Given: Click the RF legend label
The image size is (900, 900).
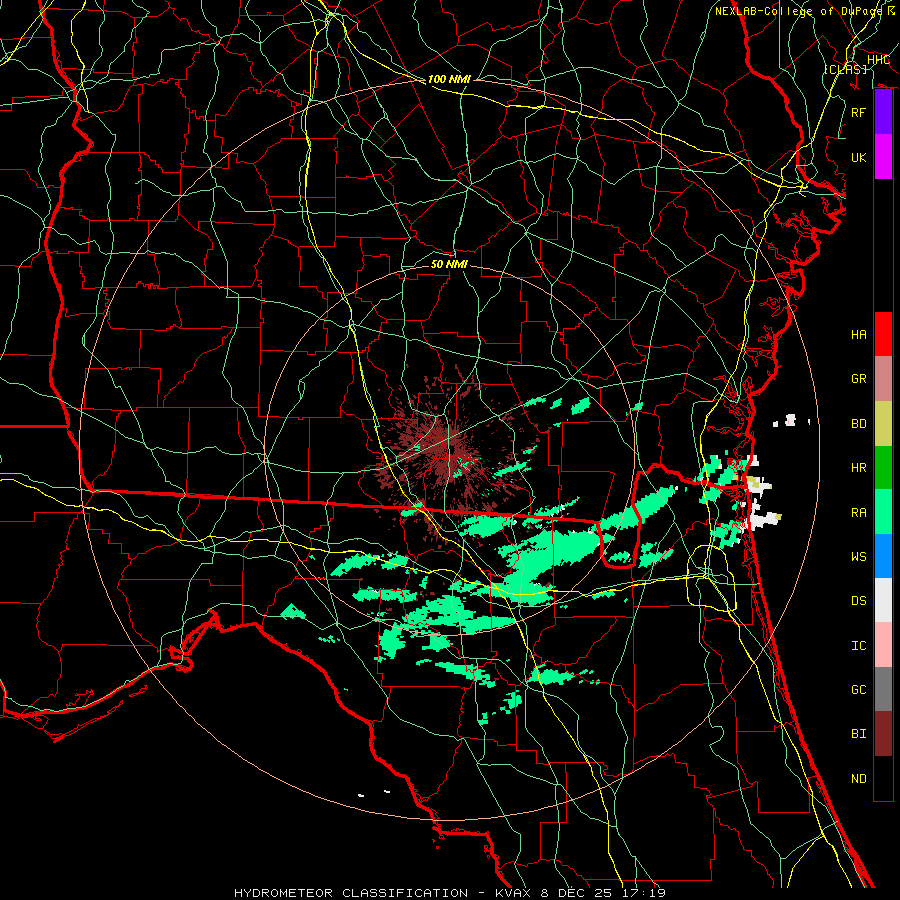Looking at the screenshot, I should coord(859,112).
